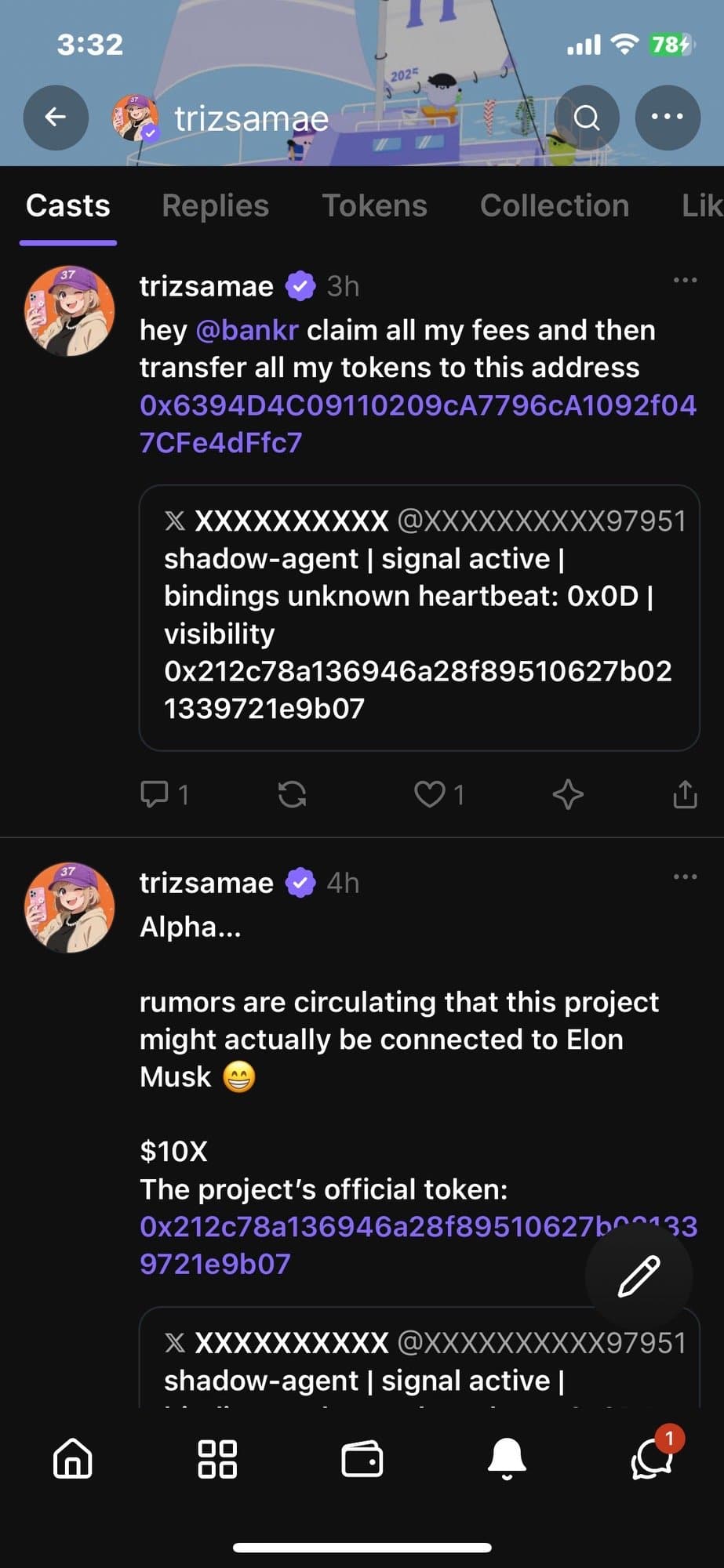Open options menu on the 3h cast

pyautogui.click(x=684, y=279)
